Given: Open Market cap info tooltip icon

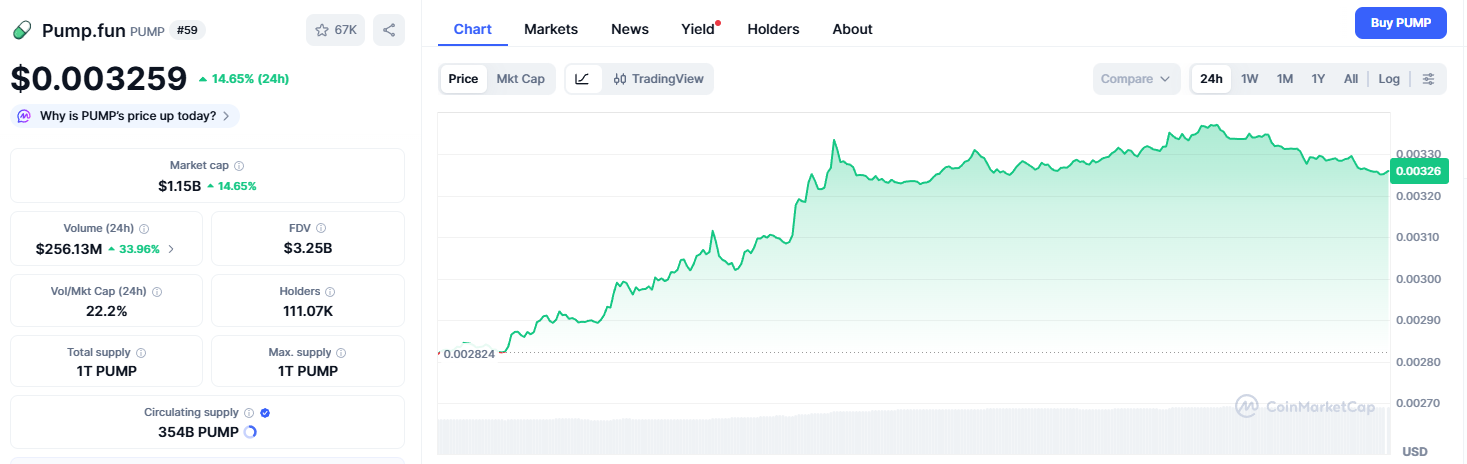Looking at the screenshot, I should (x=239, y=166).
